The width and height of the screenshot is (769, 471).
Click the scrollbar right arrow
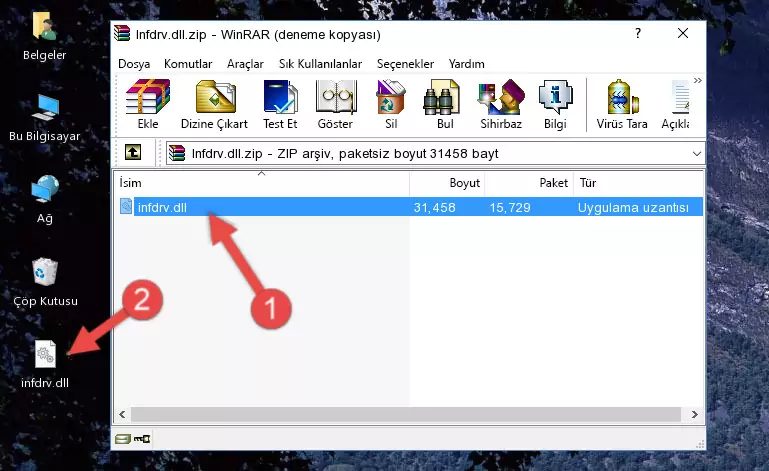pos(694,414)
